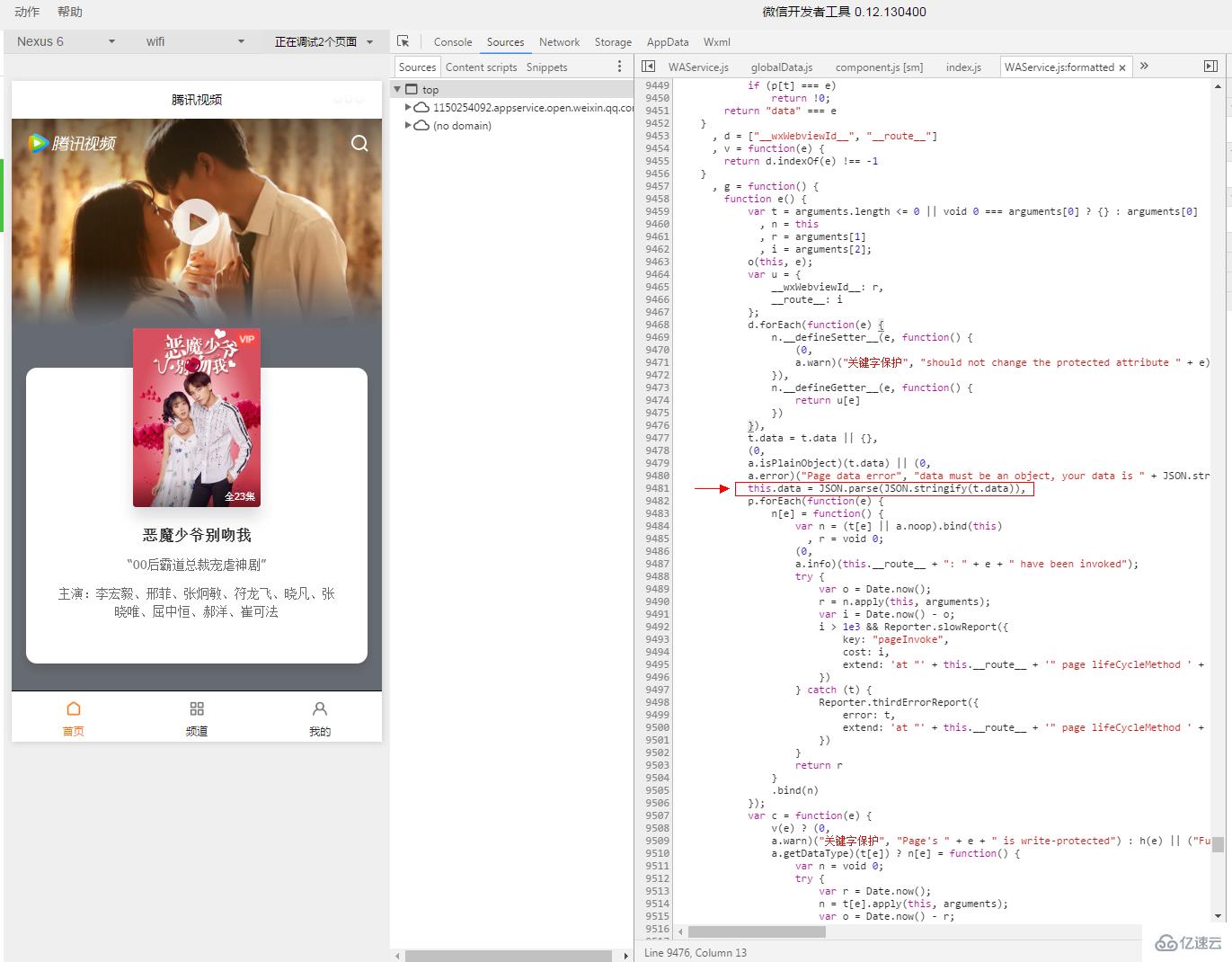Click the 我的 tab label

pyautogui.click(x=320, y=731)
